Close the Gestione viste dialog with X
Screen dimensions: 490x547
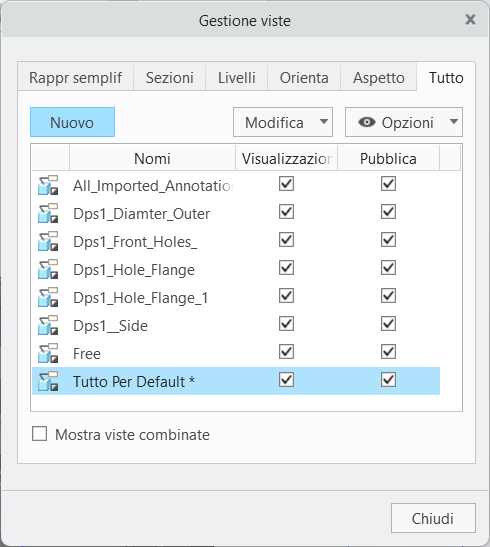(x=470, y=20)
